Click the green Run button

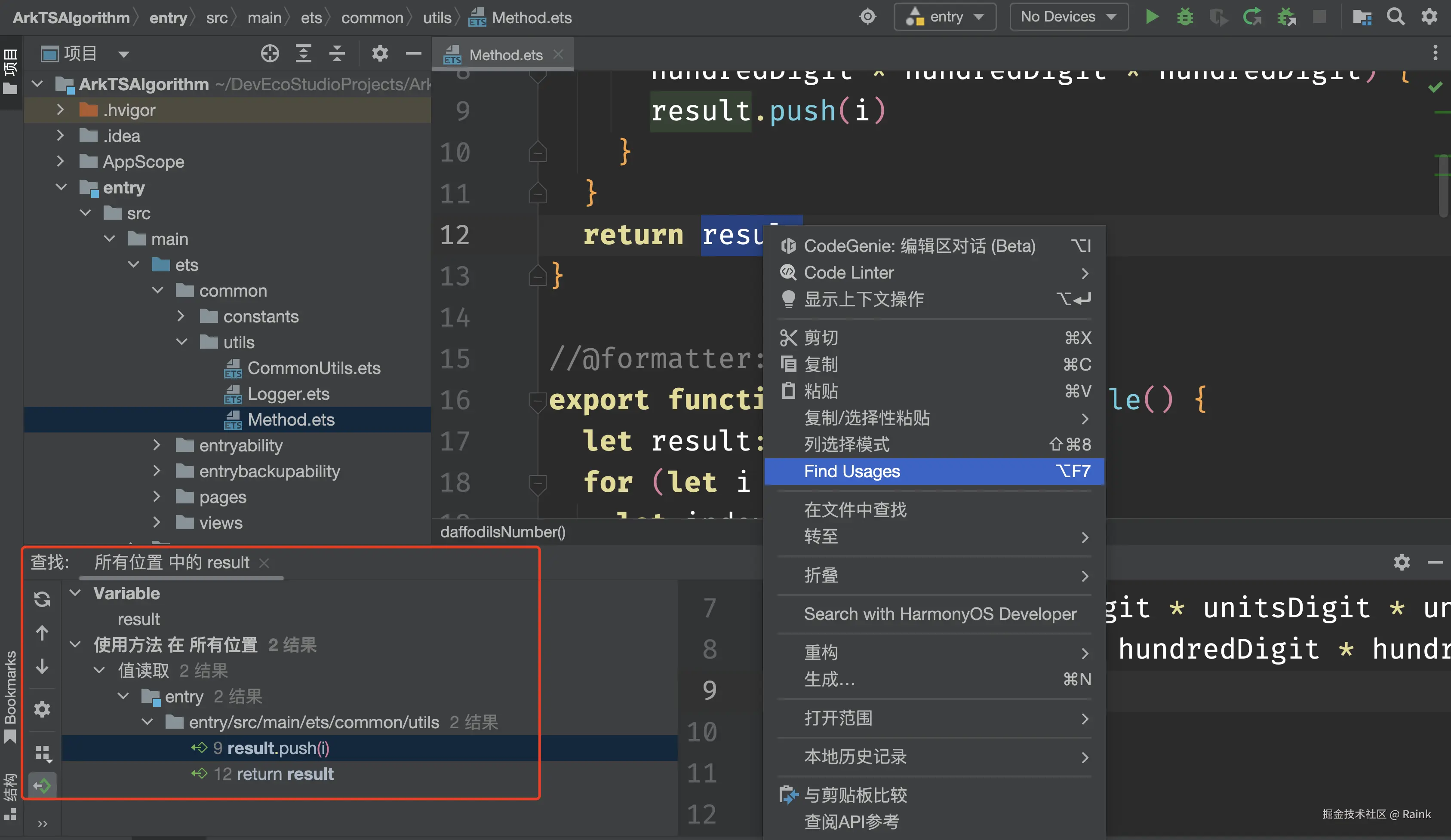1152,17
